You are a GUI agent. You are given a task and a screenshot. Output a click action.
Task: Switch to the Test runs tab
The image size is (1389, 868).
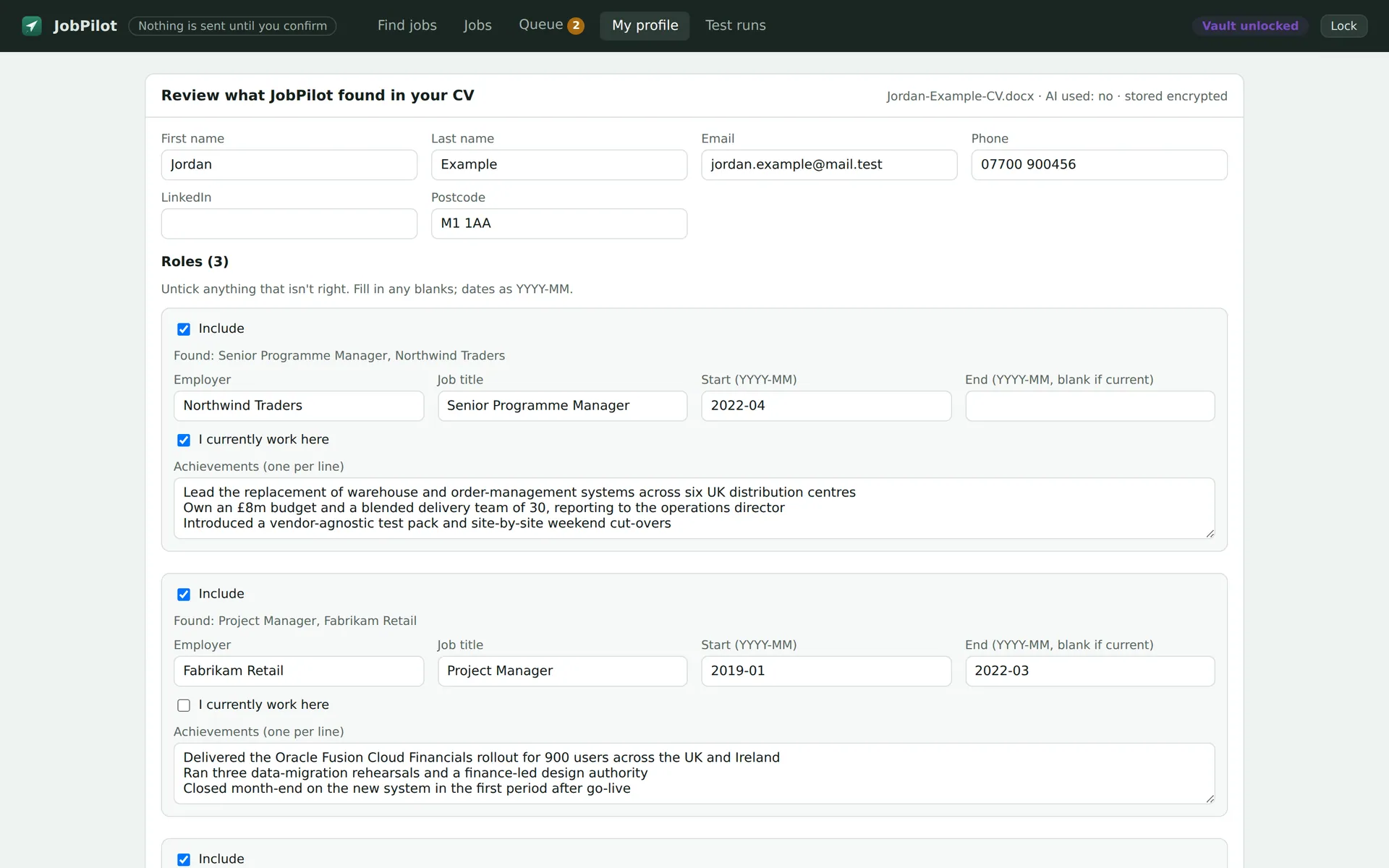[735, 25]
